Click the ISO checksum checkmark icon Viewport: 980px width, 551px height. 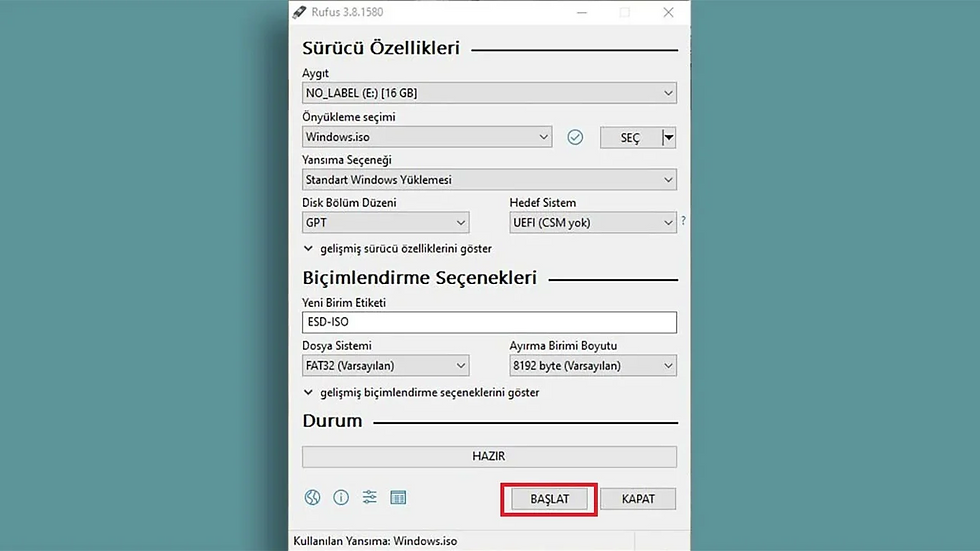575,137
